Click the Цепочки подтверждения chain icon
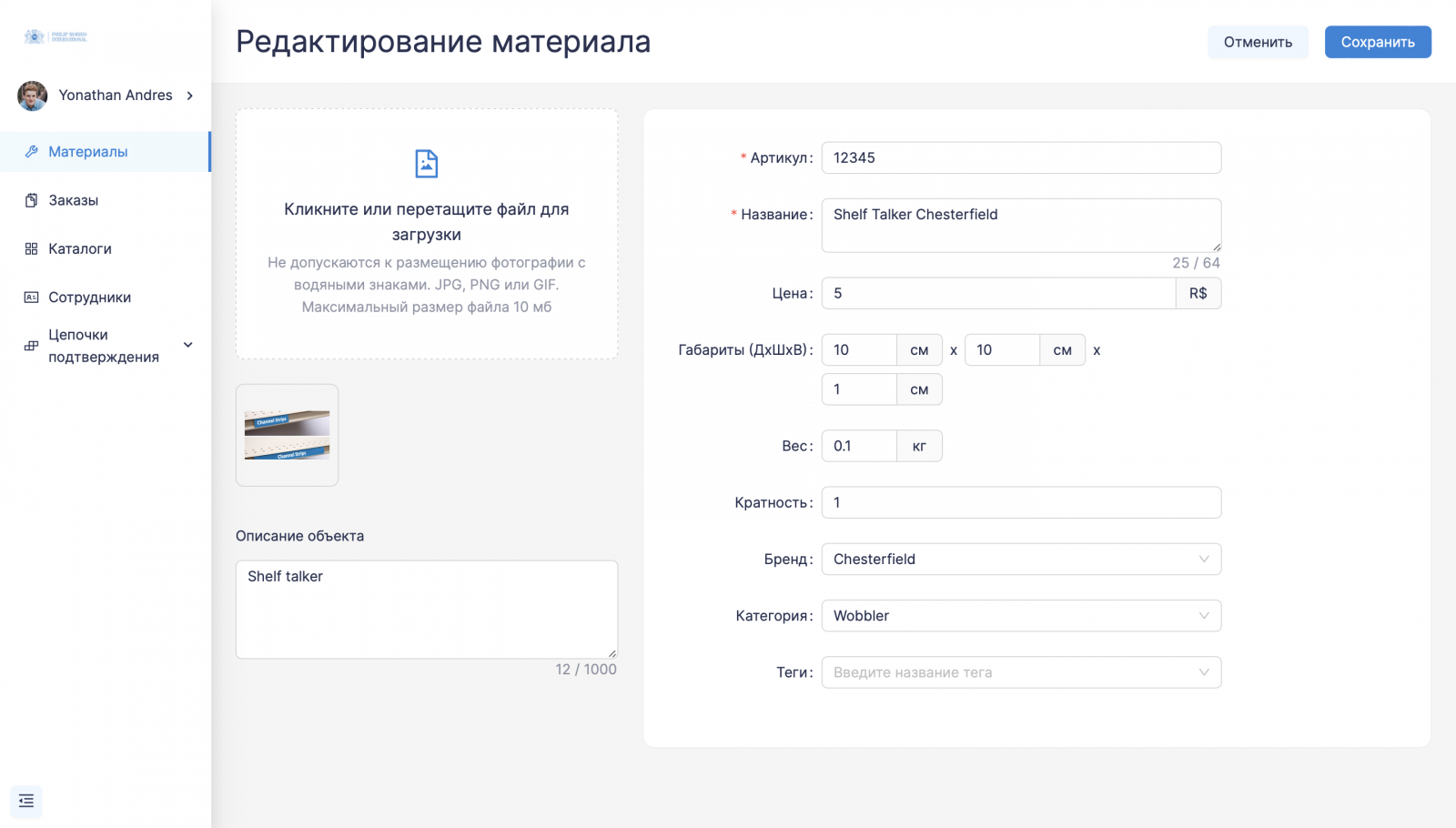Viewport: 1456px width, 828px height. point(31,346)
